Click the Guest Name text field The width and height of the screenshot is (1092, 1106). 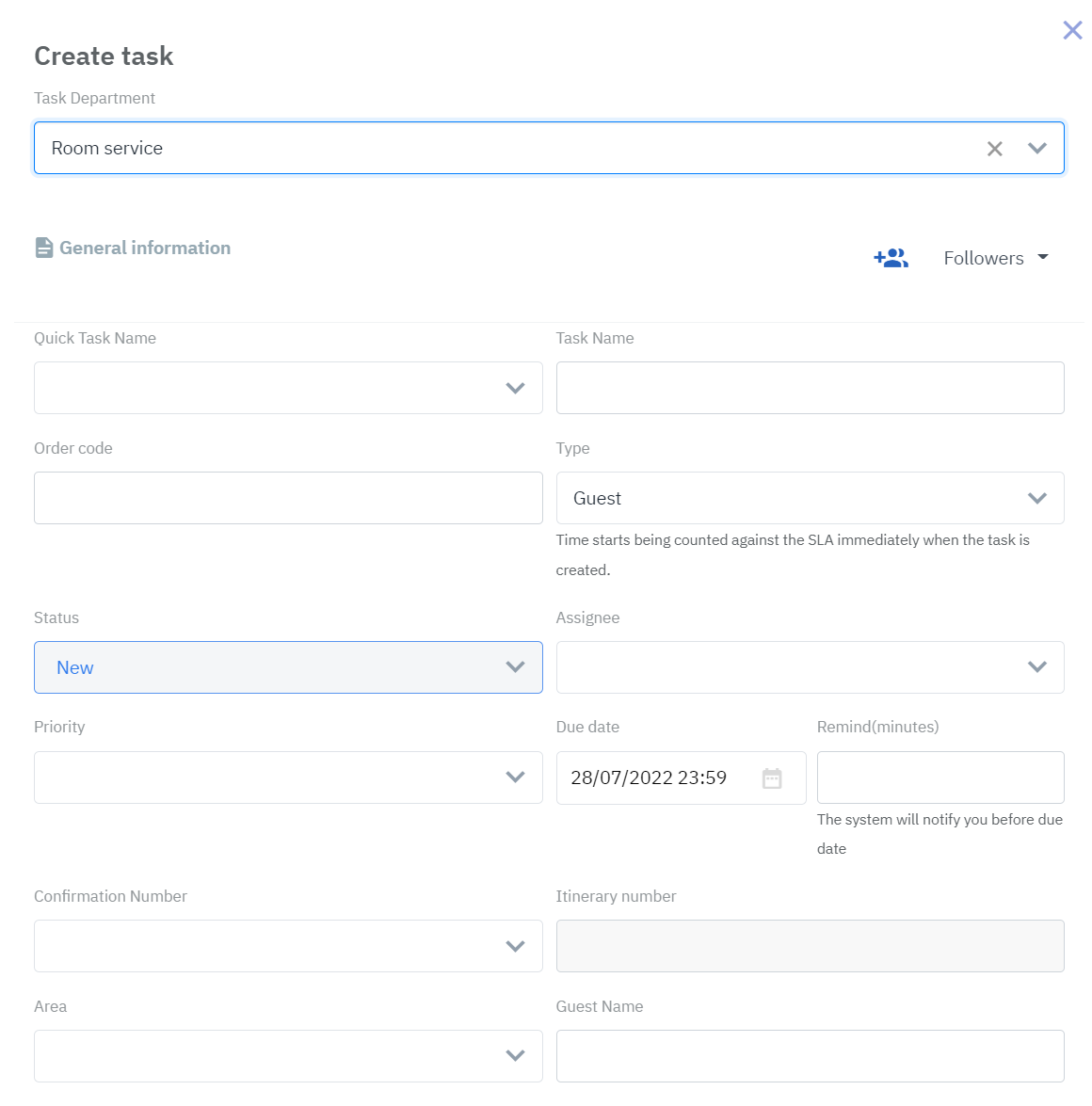(x=810, y=1056)
